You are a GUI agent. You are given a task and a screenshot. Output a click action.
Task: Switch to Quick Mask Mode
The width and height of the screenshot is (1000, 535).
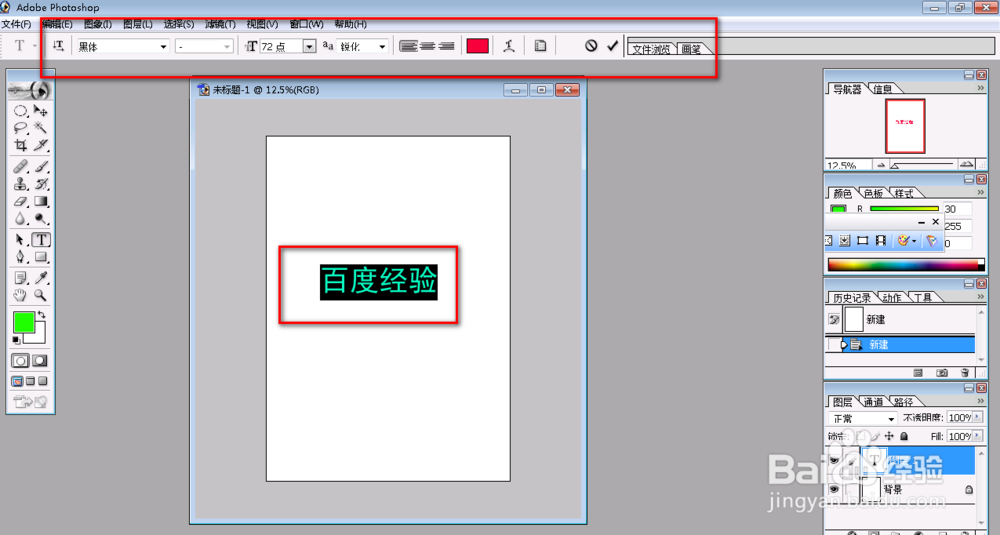pyautogui.click(x=40, y=361)
